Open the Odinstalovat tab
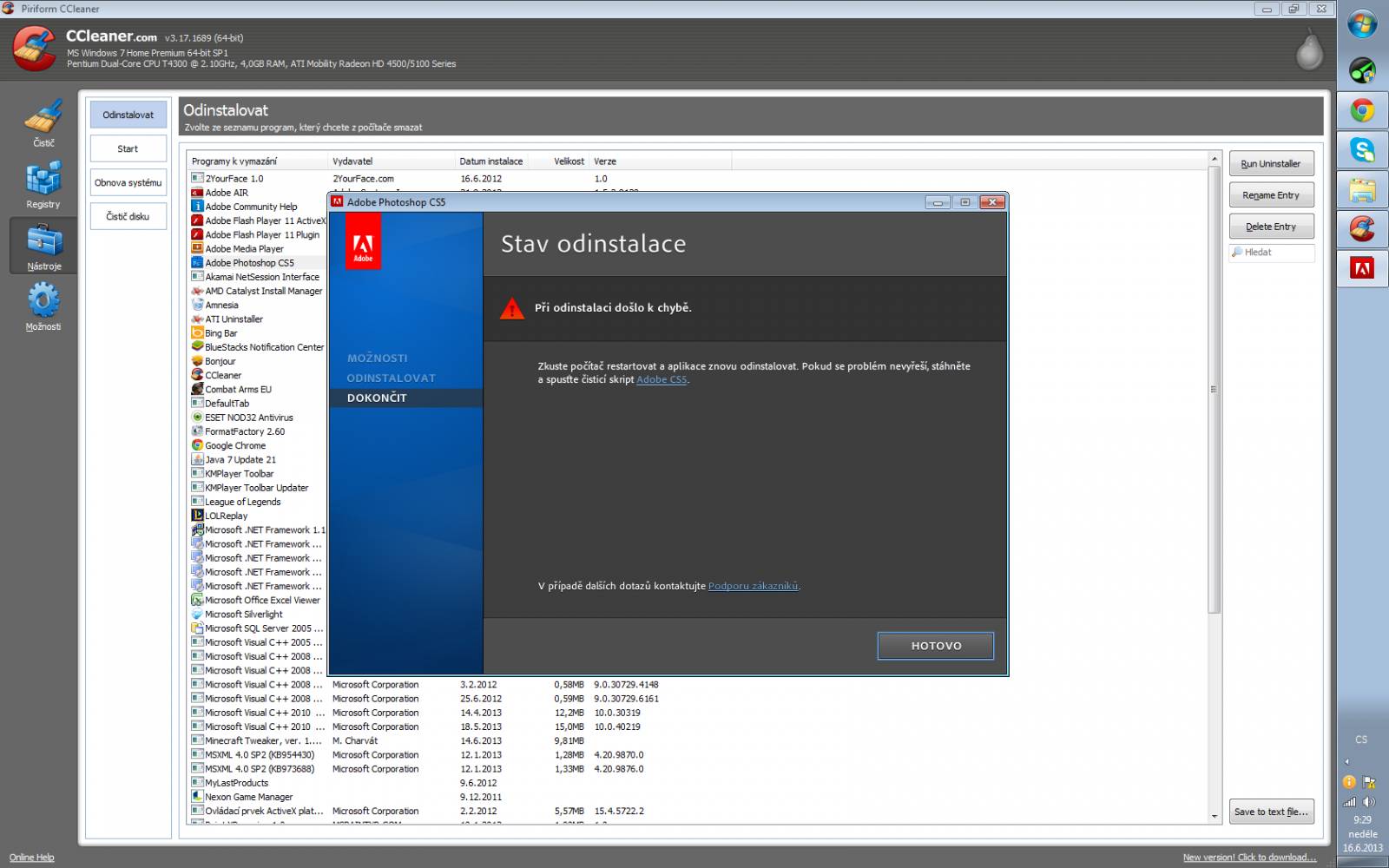Viewport: 1389px width, 868px height. coord(128,115)
